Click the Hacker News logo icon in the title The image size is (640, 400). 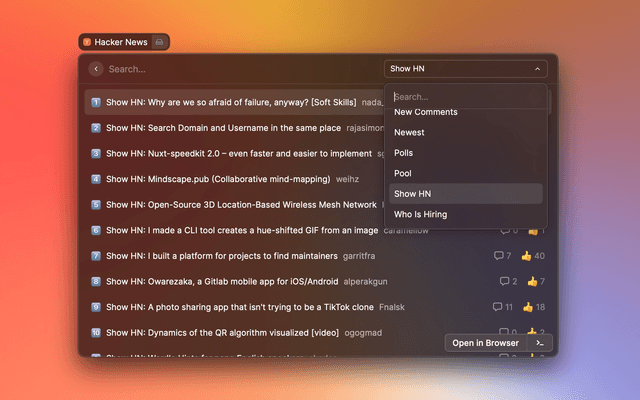click(x=87, y=43)
